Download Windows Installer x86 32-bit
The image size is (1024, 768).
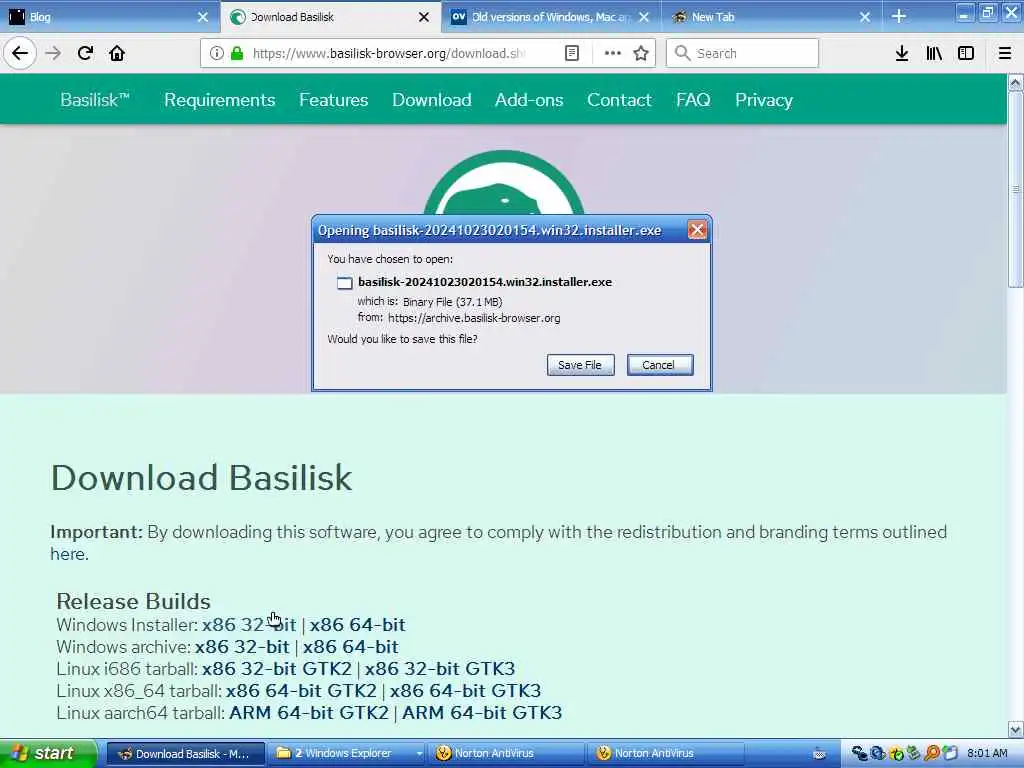249,625
